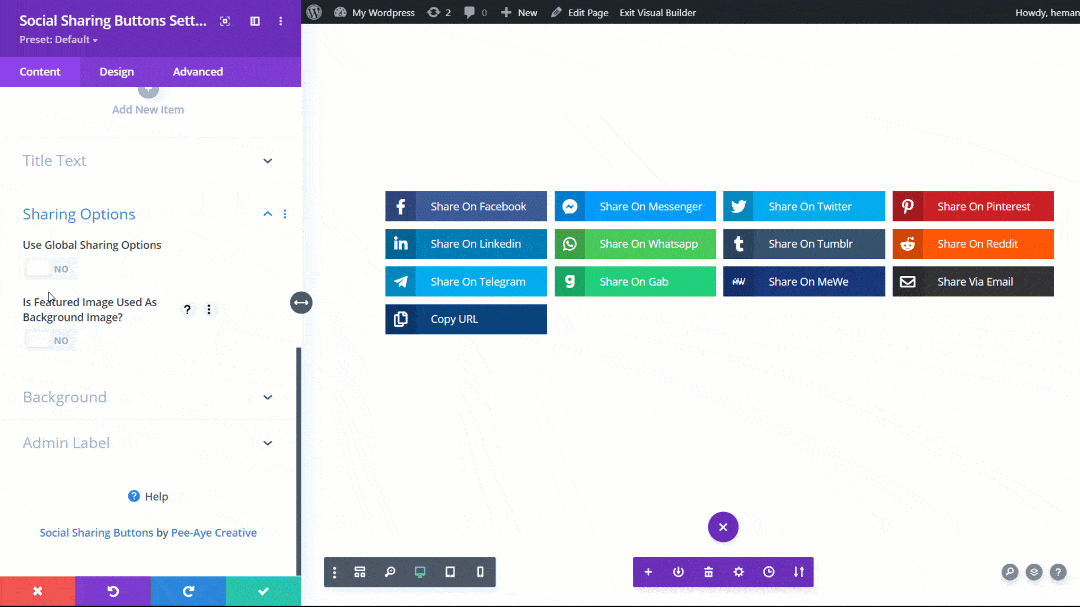Click the plus icon in purple page toolbar

[x=648, y=572]
